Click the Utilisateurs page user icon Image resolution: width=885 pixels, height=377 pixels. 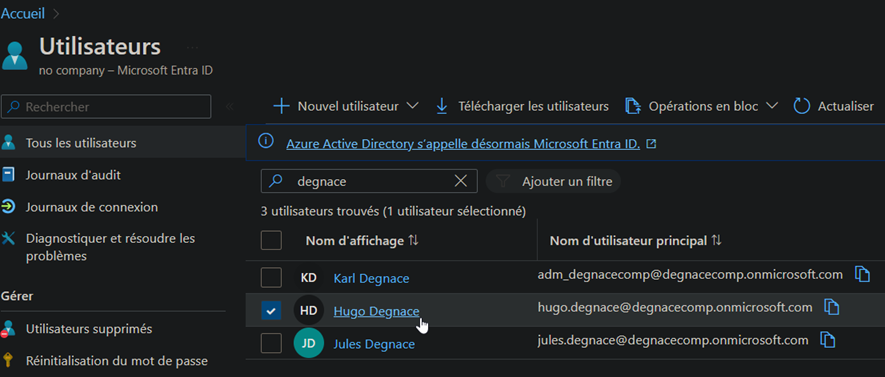click(x=14, y=55)
